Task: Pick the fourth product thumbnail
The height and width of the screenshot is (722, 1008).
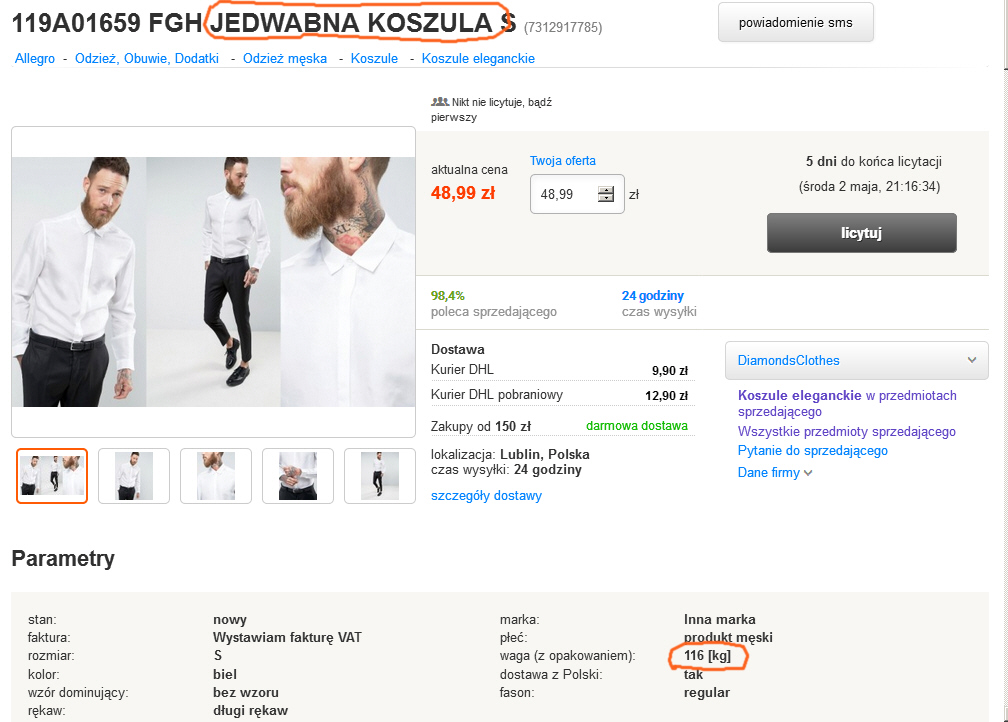Action: pyautogui.click(x=298, y=476)
